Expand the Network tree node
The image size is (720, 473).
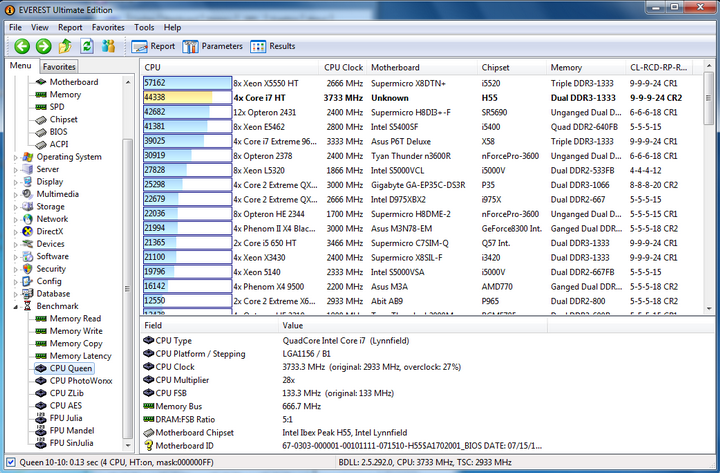[15, 220]
